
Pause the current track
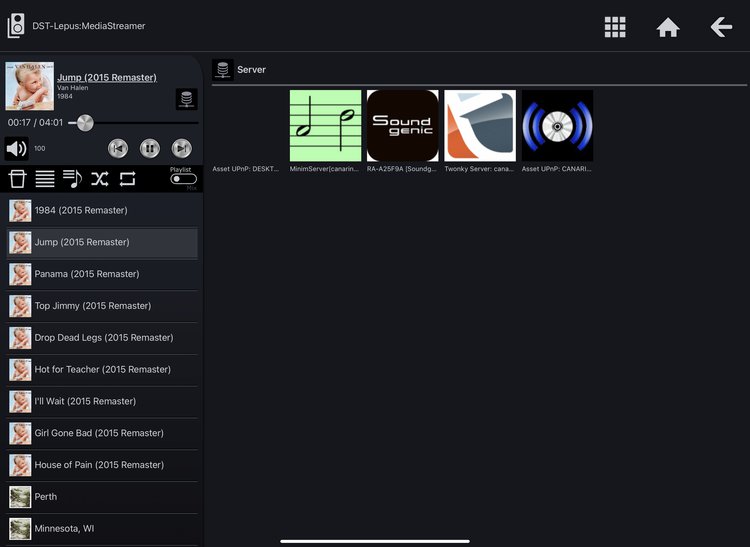[x=150, y=149]
